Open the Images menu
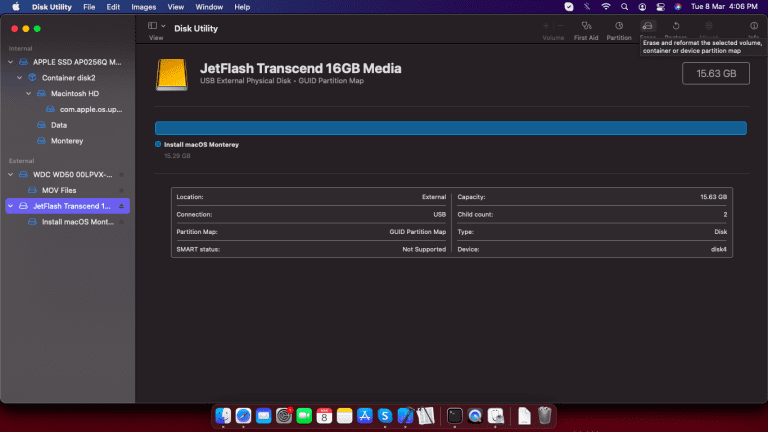The width and height of the screenshot is (768, 432). coord(144,7)
